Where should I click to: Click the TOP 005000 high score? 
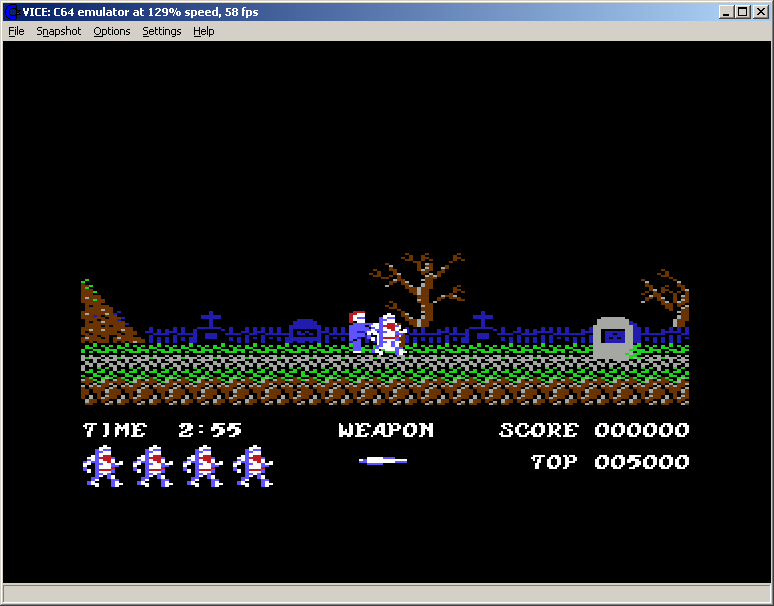click(x=610, y=462)
